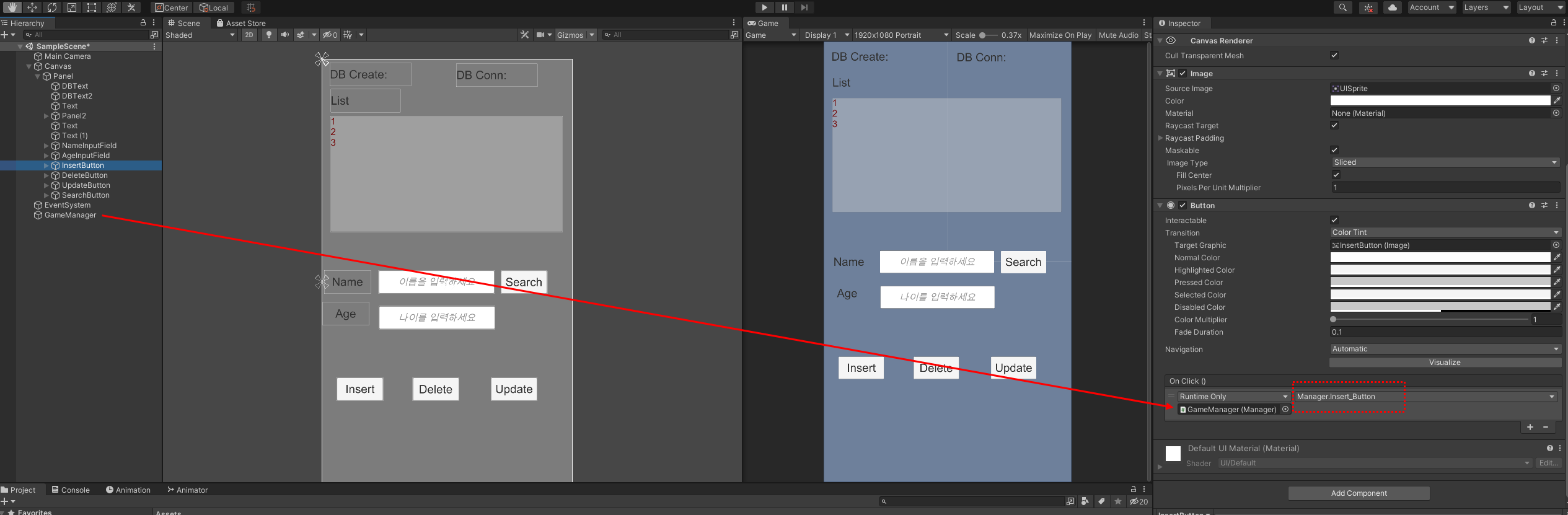Select the combined Transform tool
Image resolution: width=1568 pixels, height=515 pixels.
(112, 7)
